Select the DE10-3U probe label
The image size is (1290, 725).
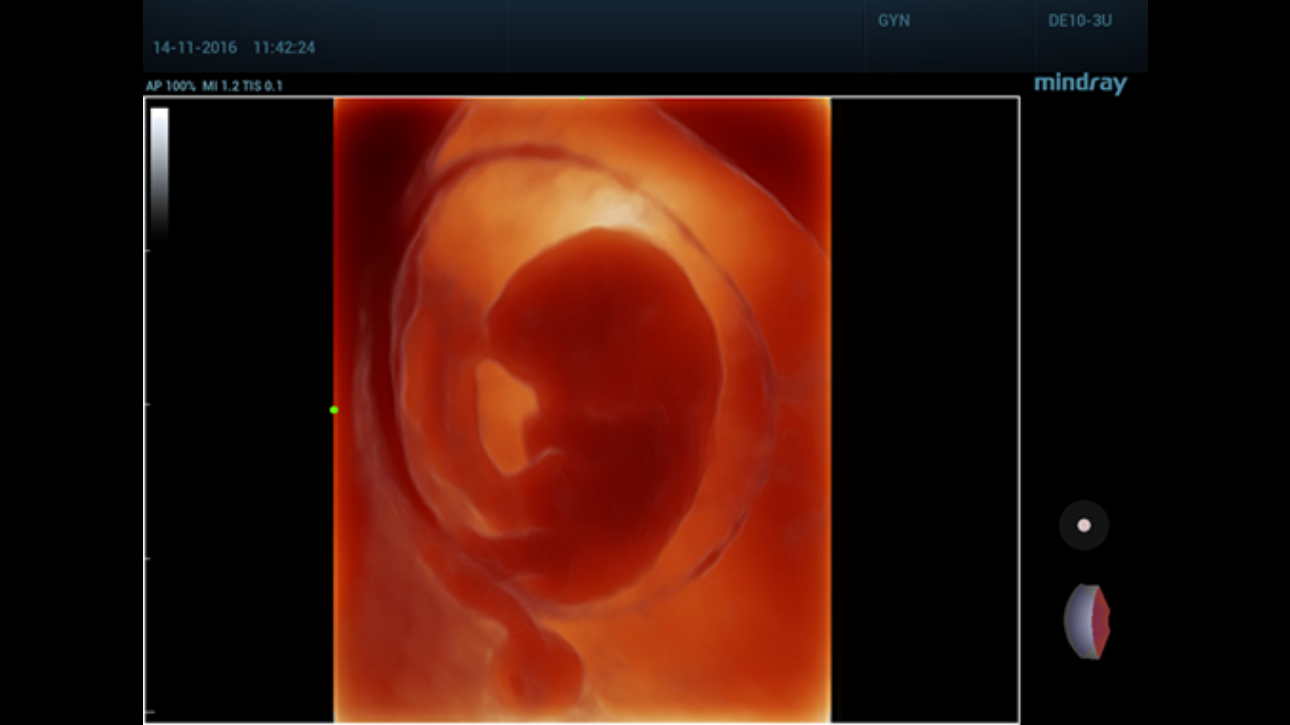pos(1079,21)
